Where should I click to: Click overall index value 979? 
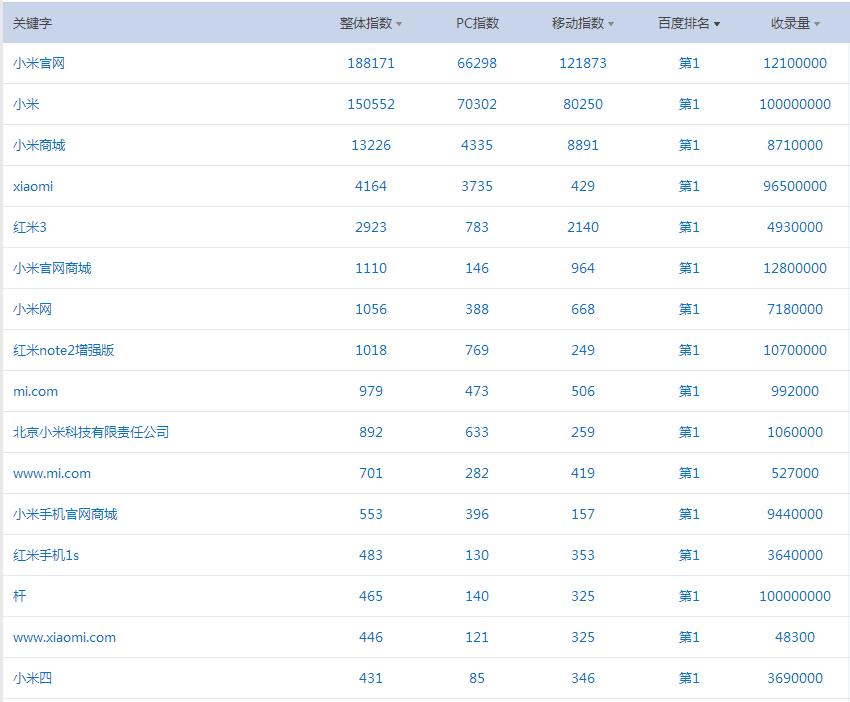371,391
